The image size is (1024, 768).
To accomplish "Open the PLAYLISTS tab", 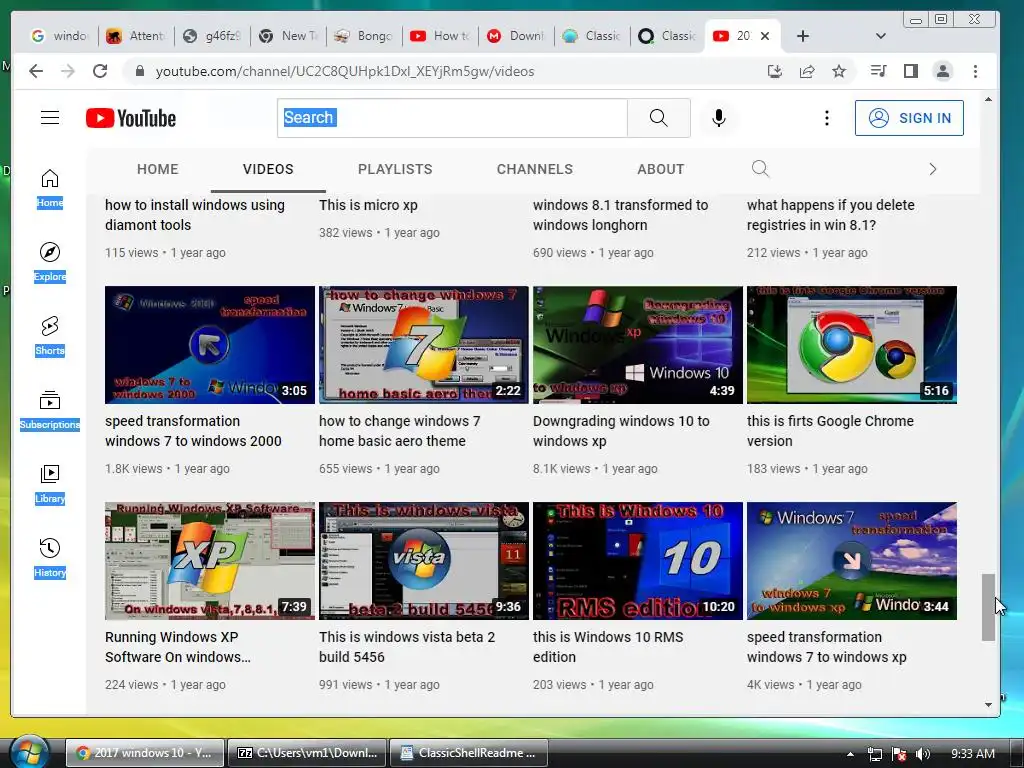I will pyautogui.click(x=395, y=169).
